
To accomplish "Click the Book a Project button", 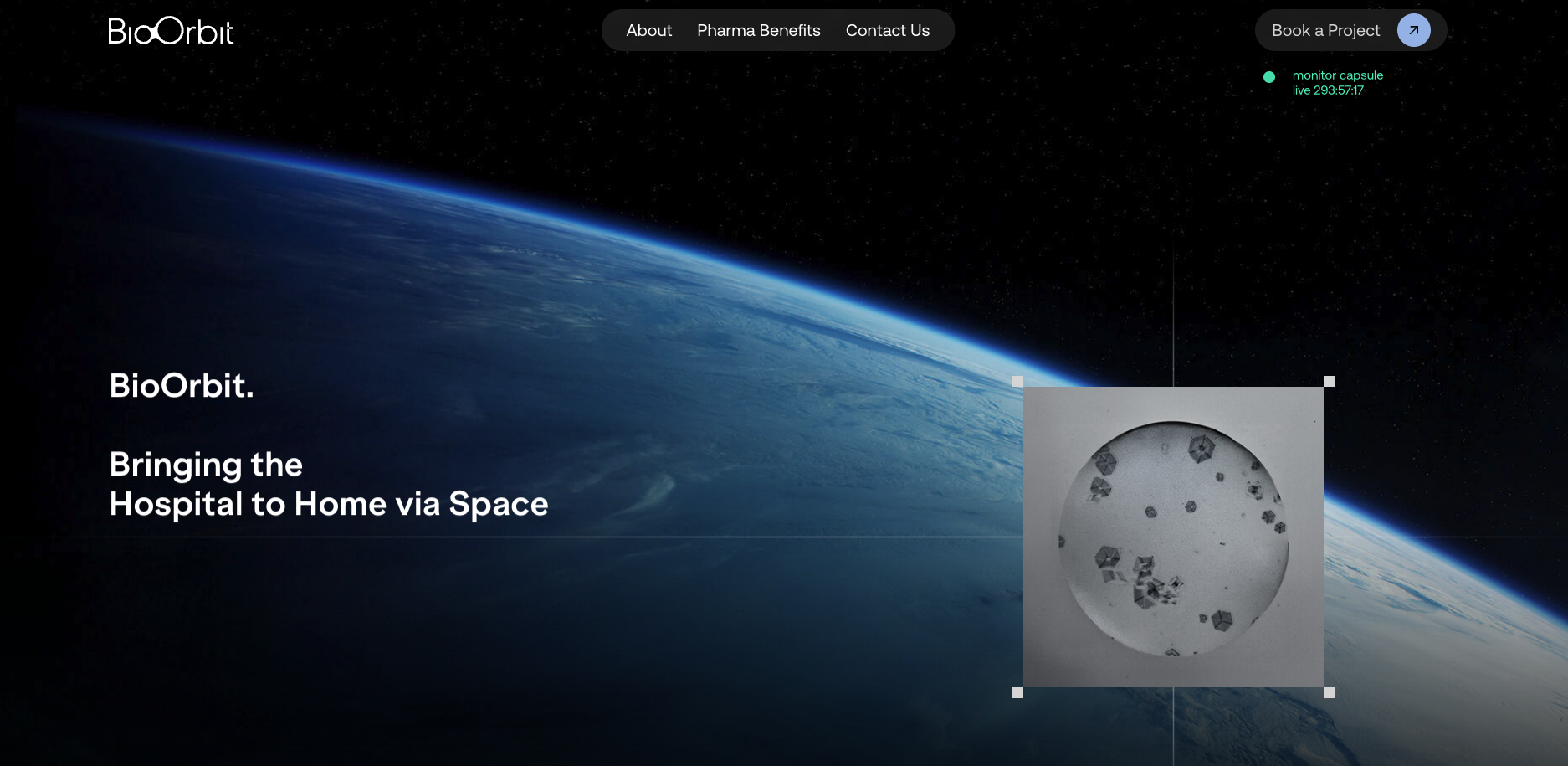I will coord(1350,30).
